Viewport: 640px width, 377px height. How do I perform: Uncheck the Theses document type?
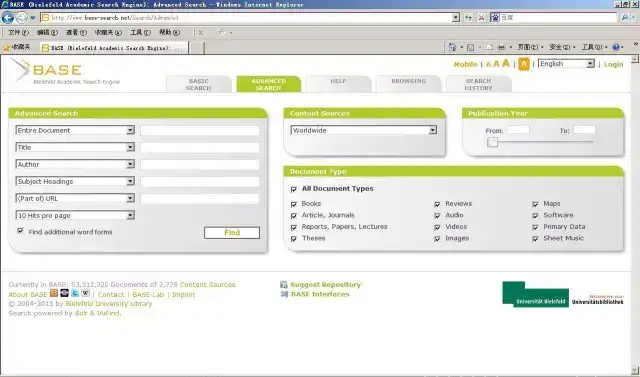pyautogui.click(x=293, y=239)
